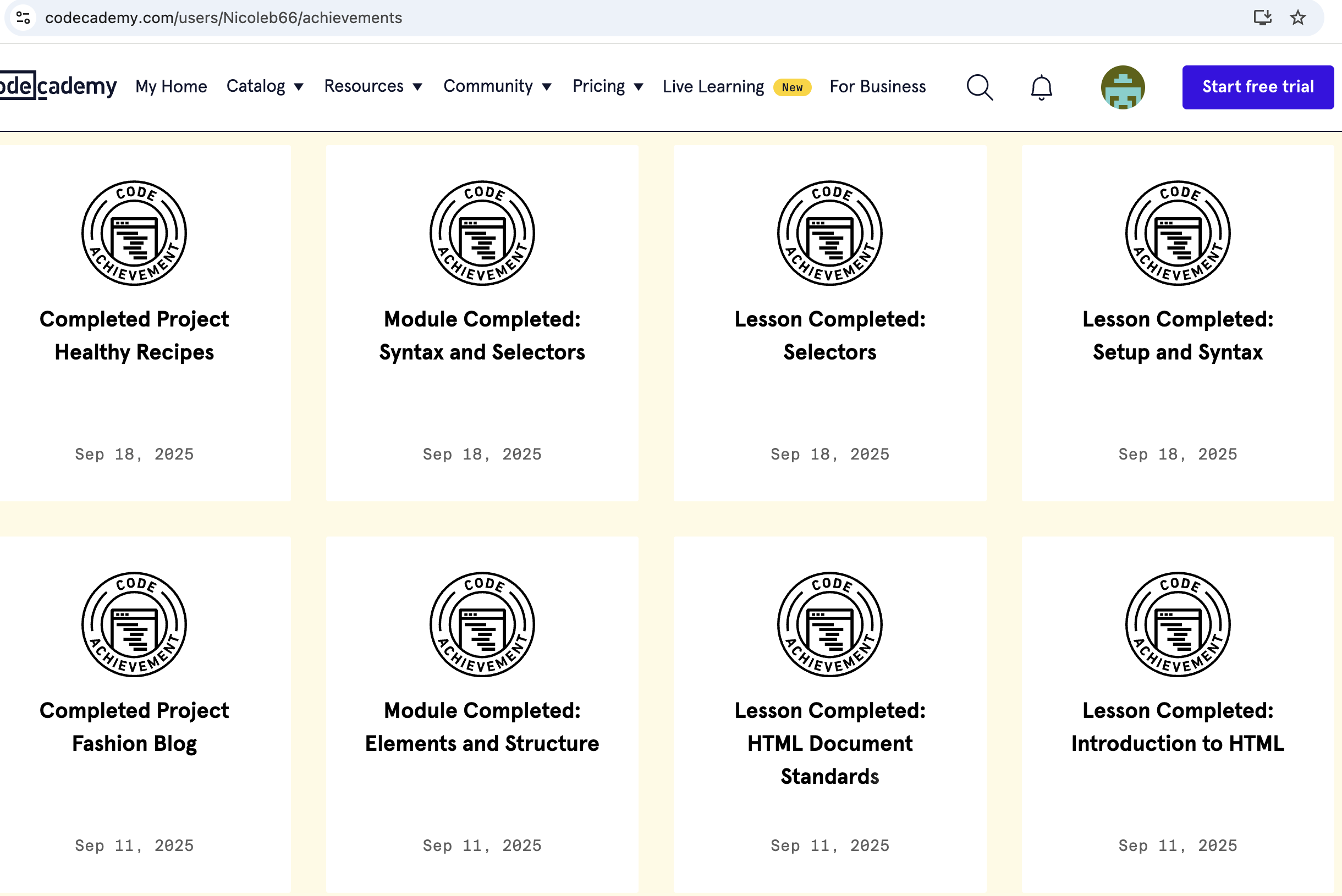Go to My Home
The image size is (1342, 896).
pos(171,86)
